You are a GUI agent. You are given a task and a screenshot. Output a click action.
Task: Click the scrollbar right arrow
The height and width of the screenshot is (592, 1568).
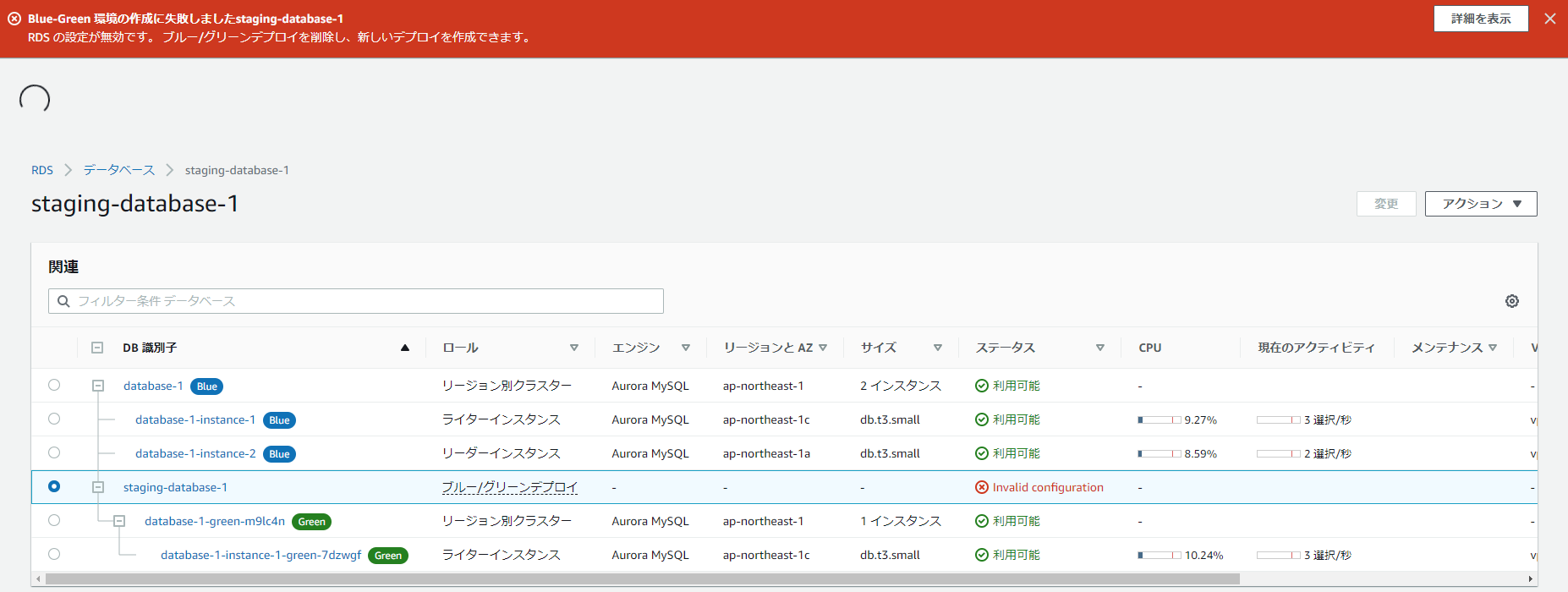1531,579
